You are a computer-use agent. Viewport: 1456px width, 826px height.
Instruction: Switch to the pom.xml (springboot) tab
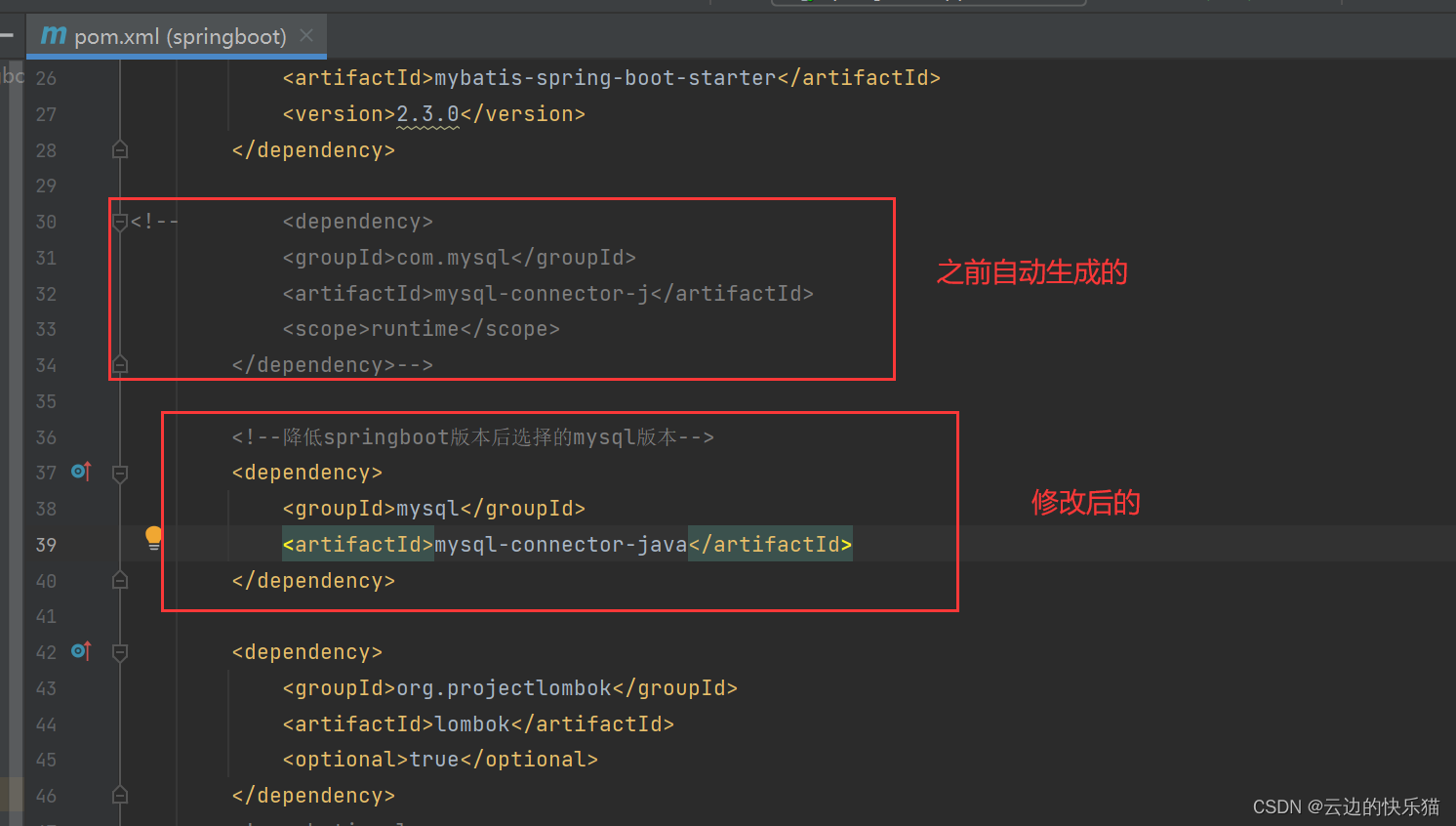[x=177, y=37]
